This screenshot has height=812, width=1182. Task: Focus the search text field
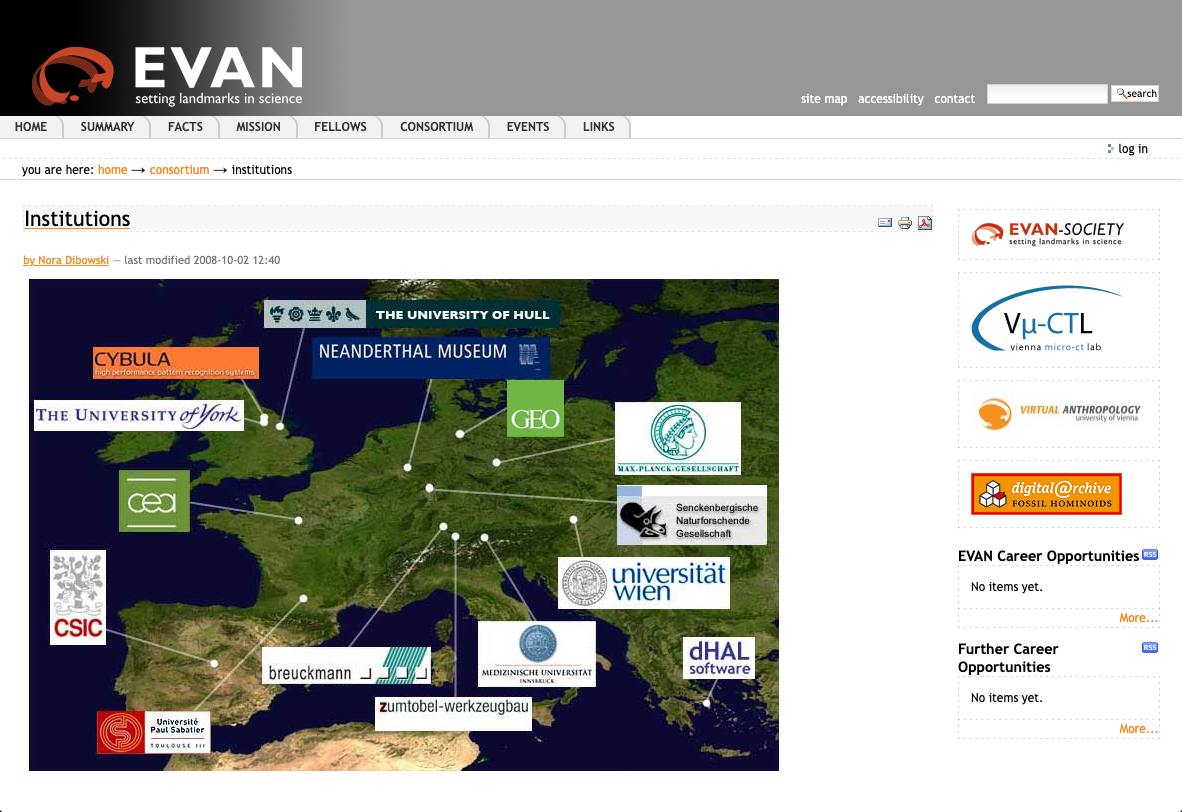click(1047, 94)
